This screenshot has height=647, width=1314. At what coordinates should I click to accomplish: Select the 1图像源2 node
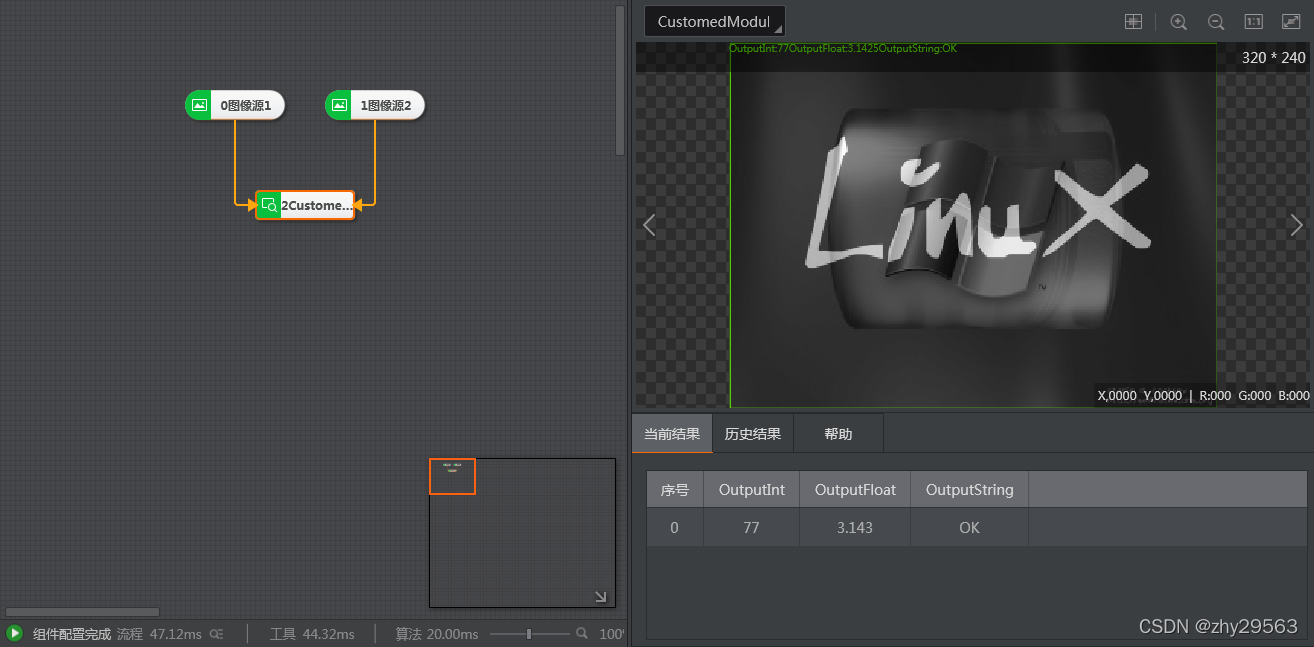point(375,105)
